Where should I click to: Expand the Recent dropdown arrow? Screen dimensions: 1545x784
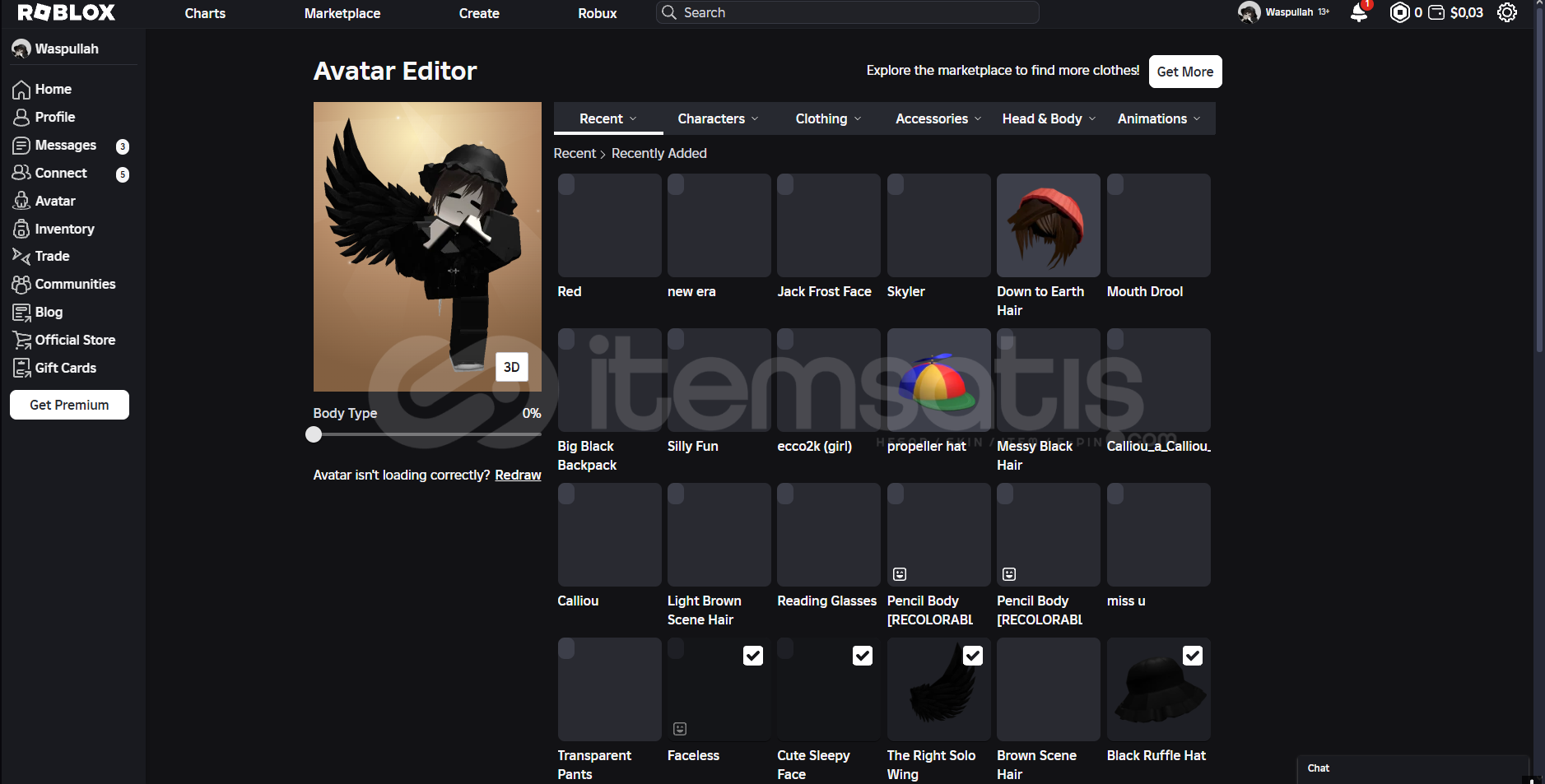point(633,119)
